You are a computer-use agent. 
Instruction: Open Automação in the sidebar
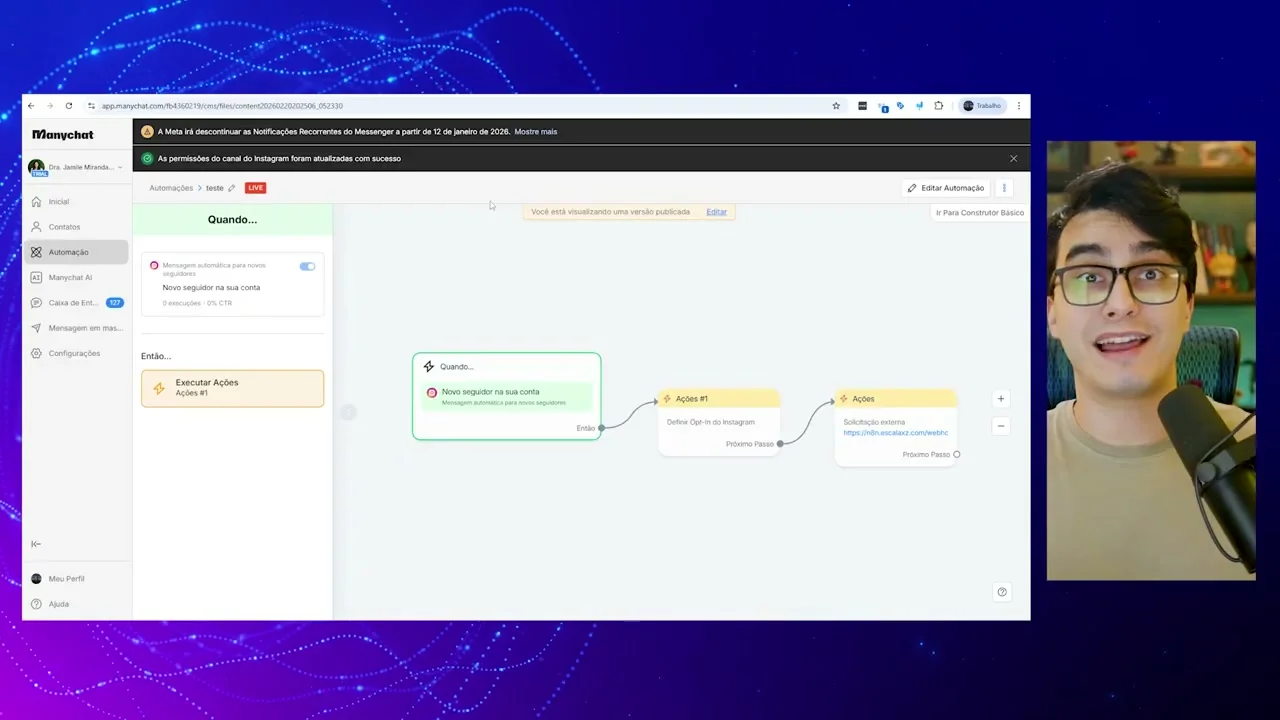point(76,252)
